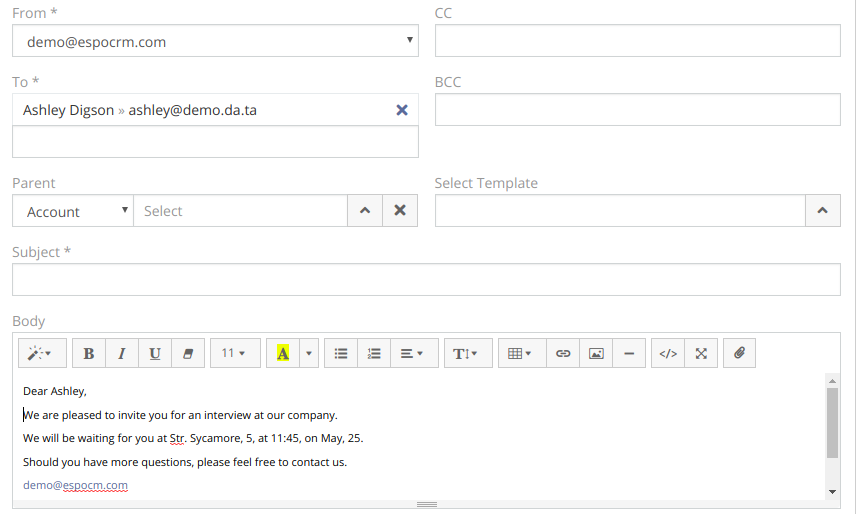
Task: Open the font size 11 dropdown
Action: click(235, 353)
